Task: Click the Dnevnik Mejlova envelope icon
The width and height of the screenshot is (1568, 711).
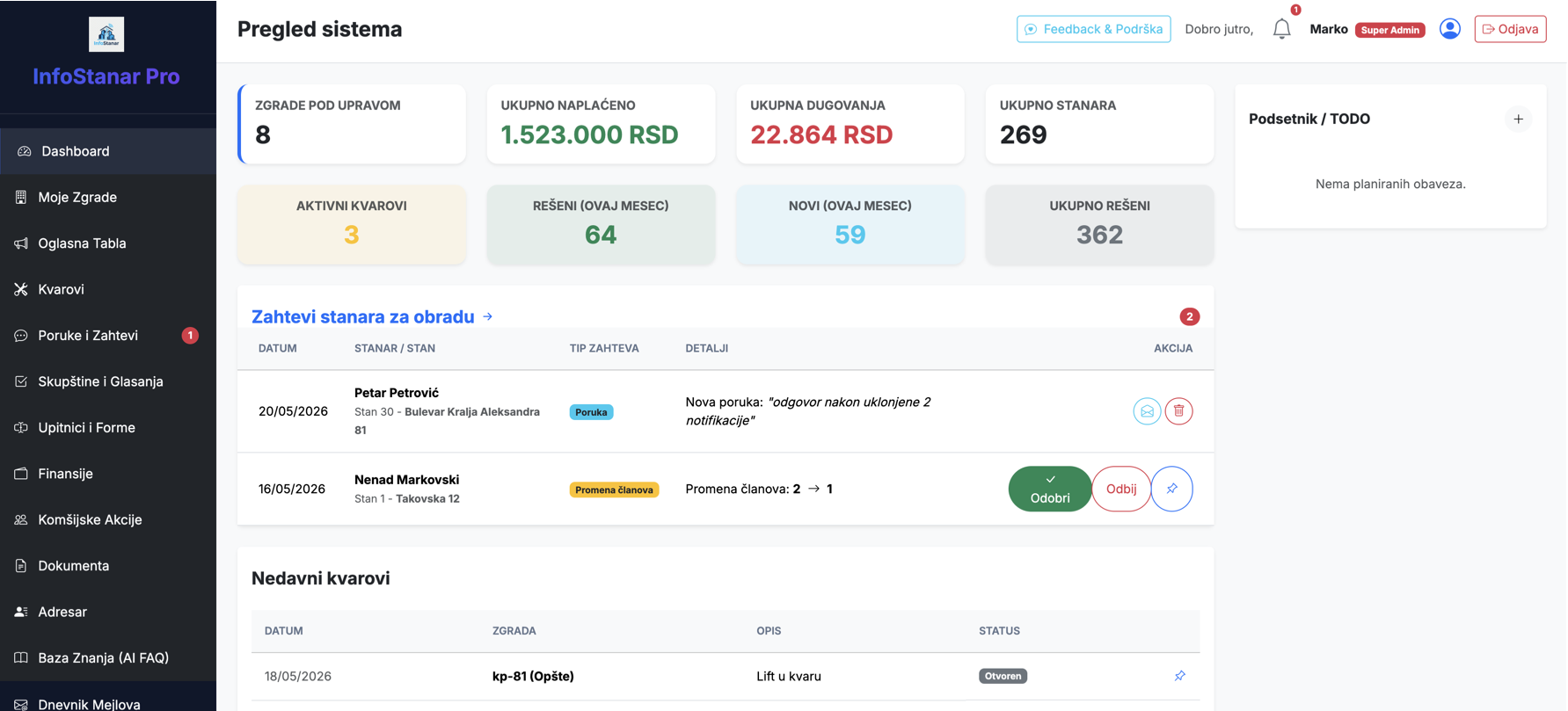Action: 21,704
